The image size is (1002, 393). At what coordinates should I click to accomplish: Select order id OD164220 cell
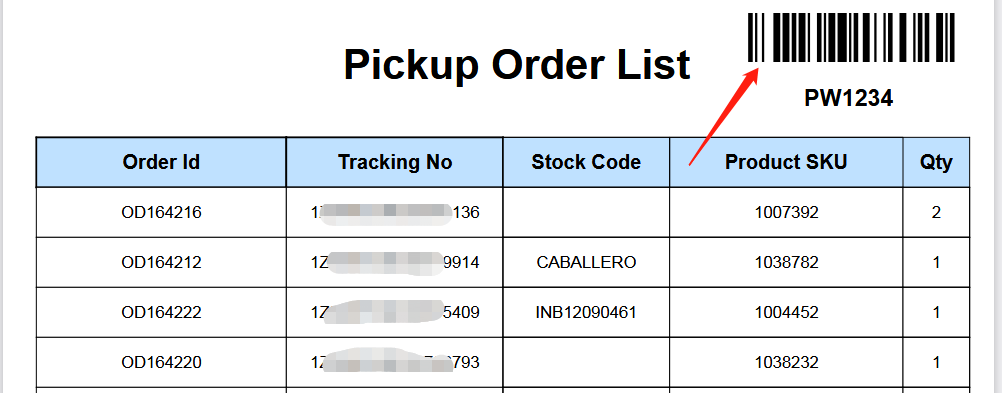[161, 362]
